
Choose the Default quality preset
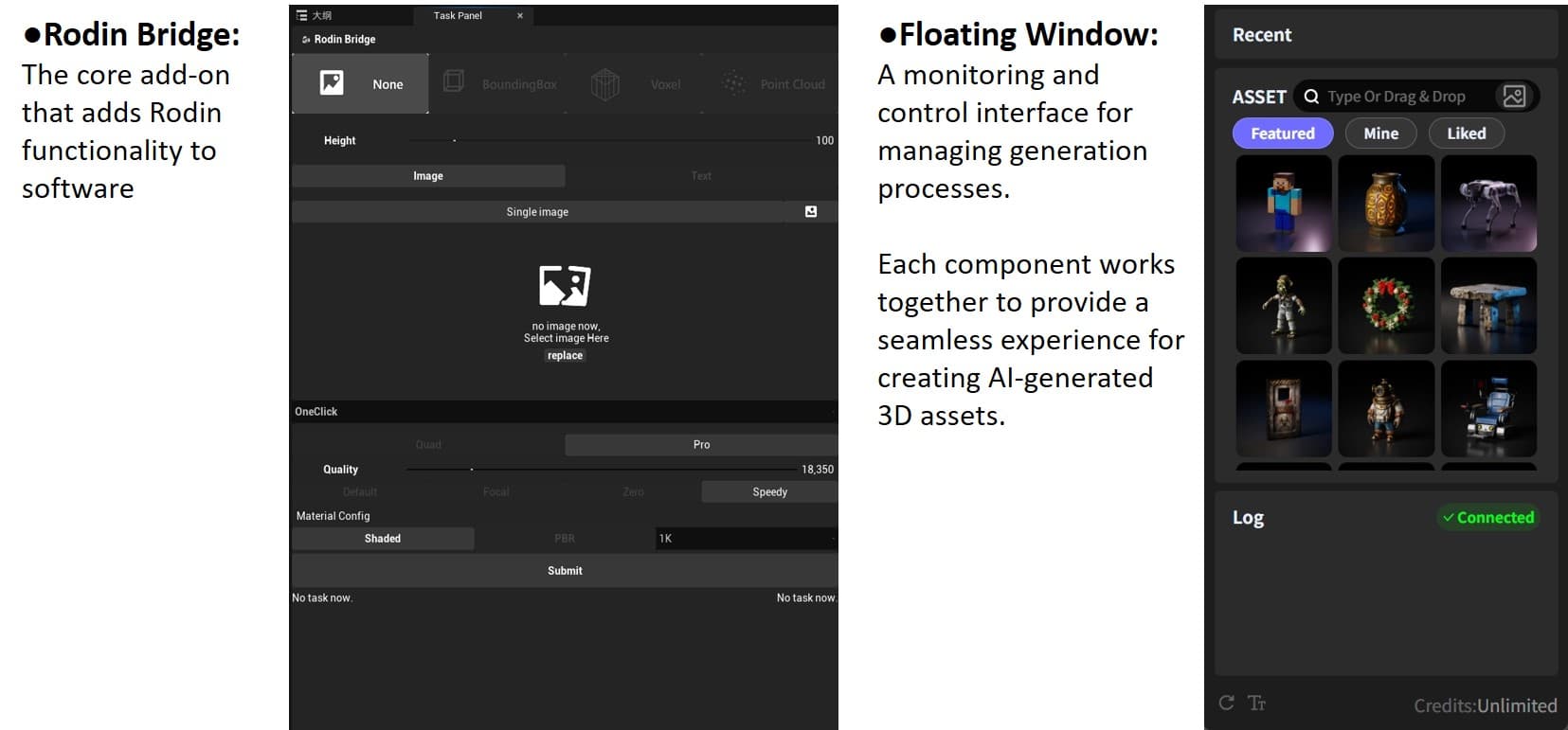[x=360, y=492]
